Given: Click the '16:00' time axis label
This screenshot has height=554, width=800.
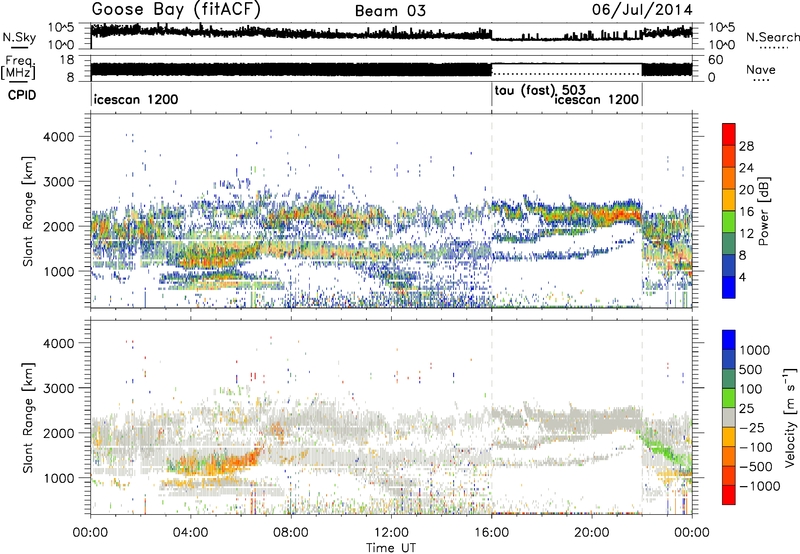Looking at the screenshot, I should point(491,533).
